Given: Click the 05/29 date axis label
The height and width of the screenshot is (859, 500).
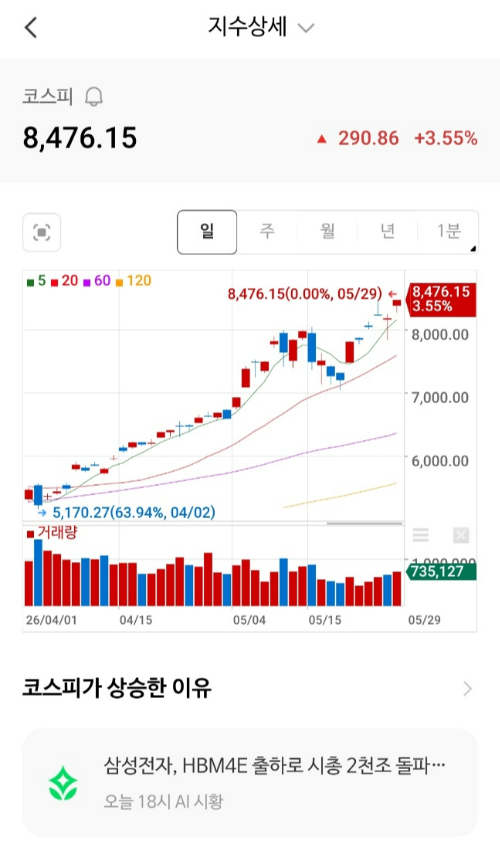Looking at the screenshot, I should [424, 620].
